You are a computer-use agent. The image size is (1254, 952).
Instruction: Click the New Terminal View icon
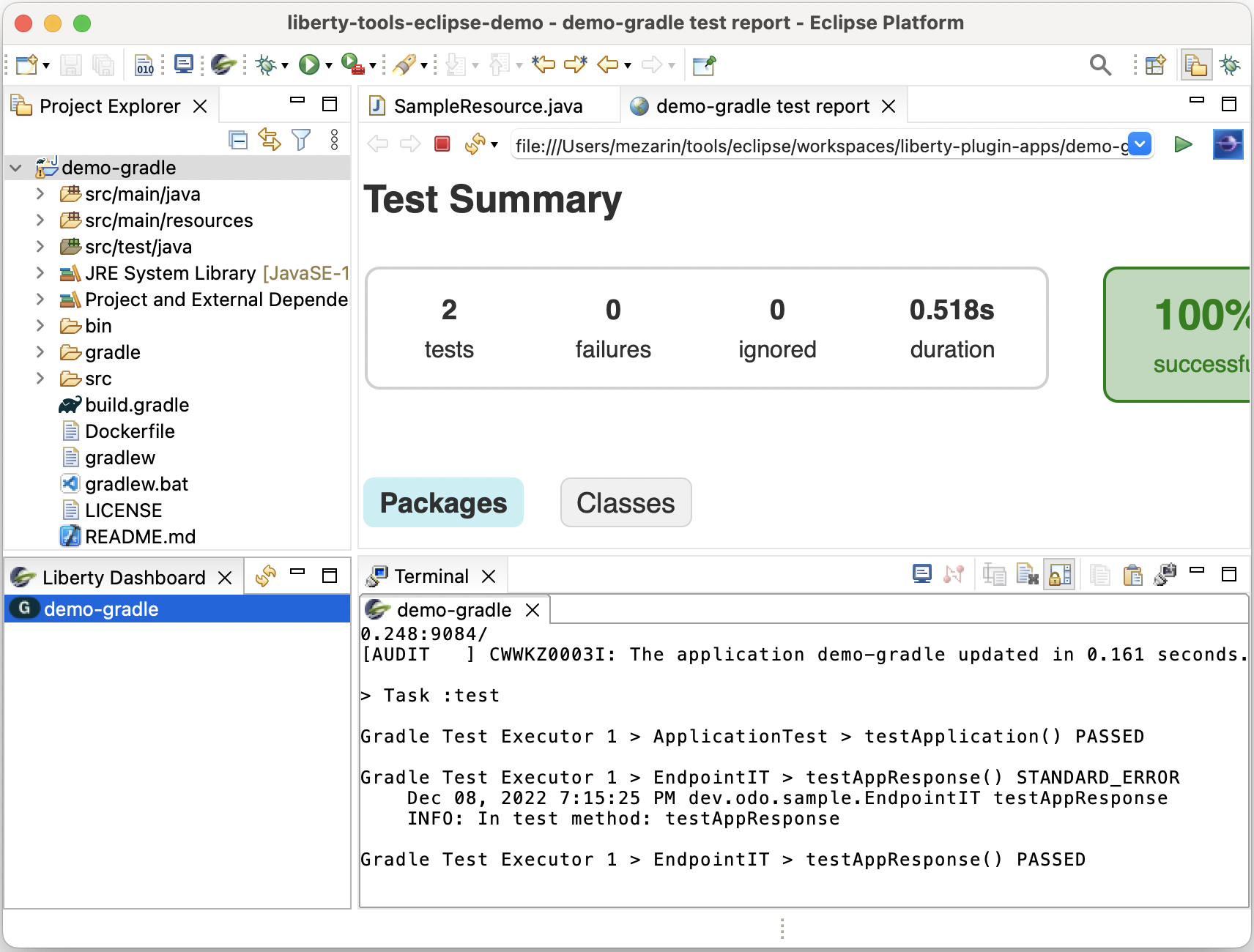(x=1165, y=575)
